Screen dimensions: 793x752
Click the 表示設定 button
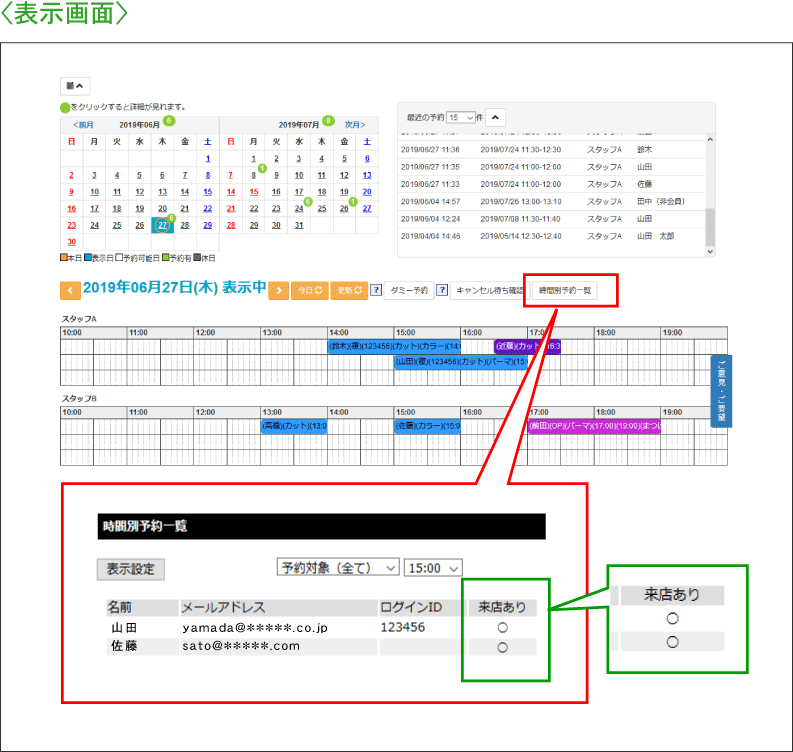coord(131,569)
